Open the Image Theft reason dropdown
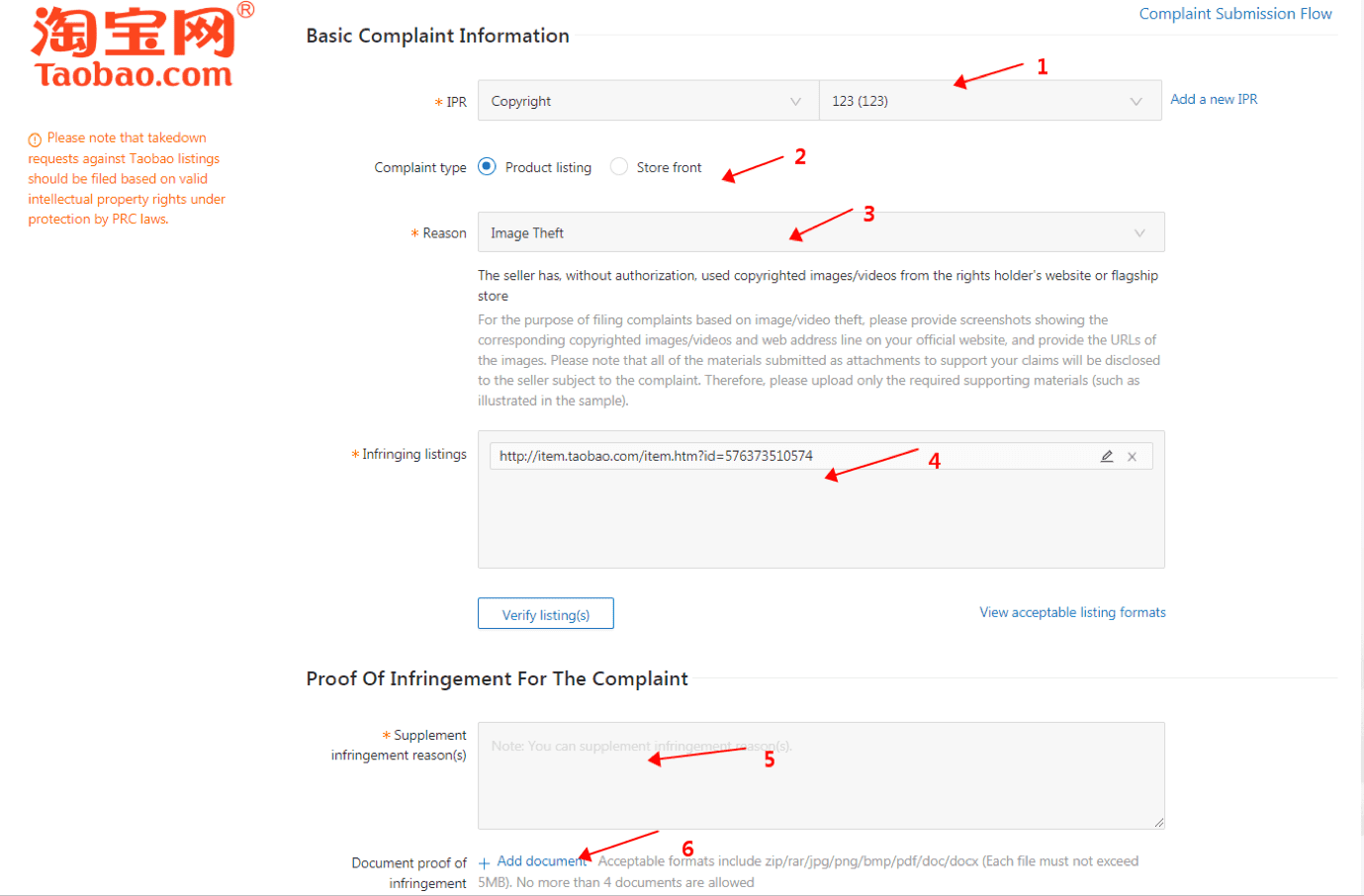The height and width of the screenshot is (896, 1364). point(820,233)
